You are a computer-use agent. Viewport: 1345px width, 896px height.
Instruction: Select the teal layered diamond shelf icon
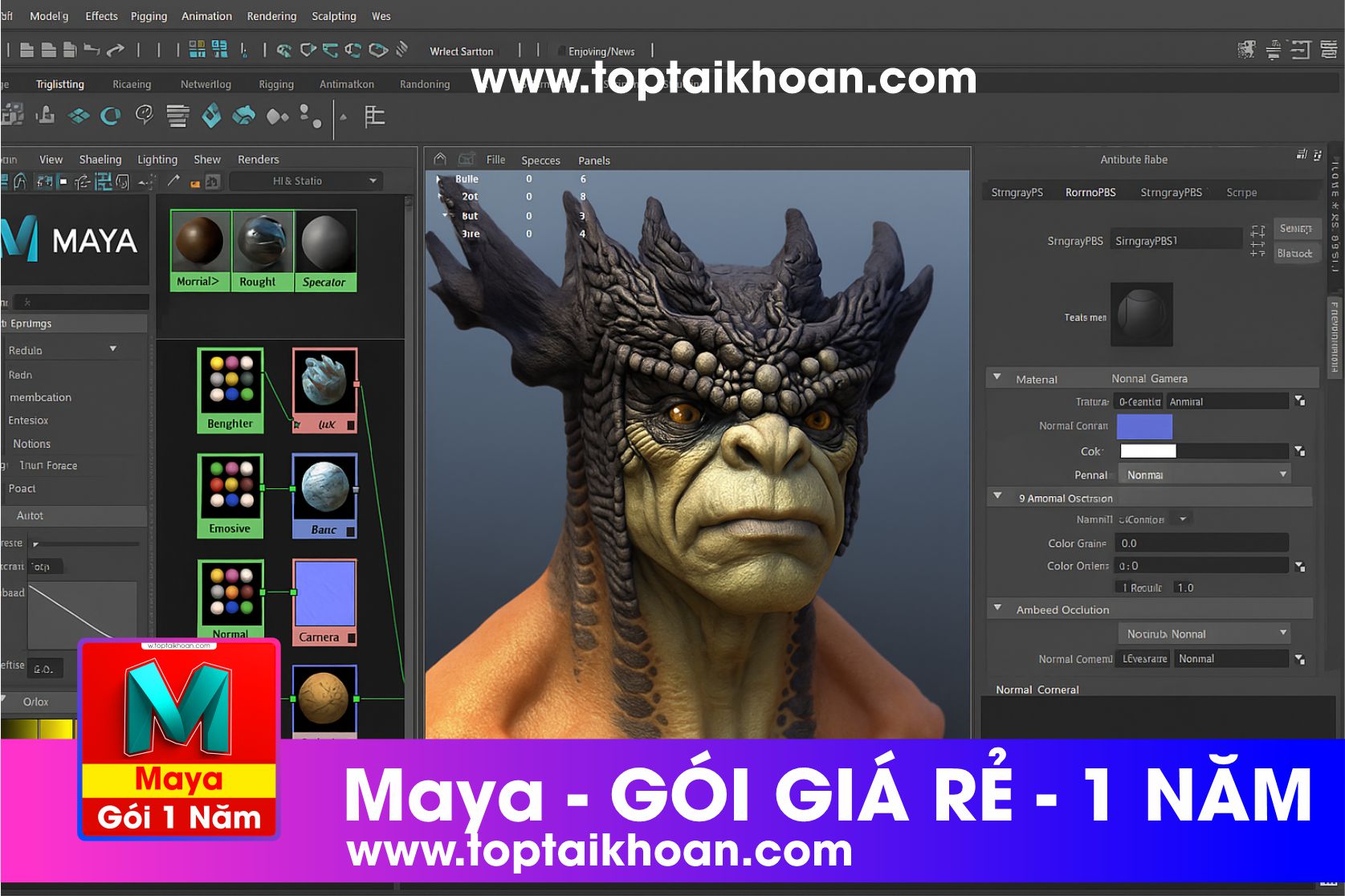[79, 117]
